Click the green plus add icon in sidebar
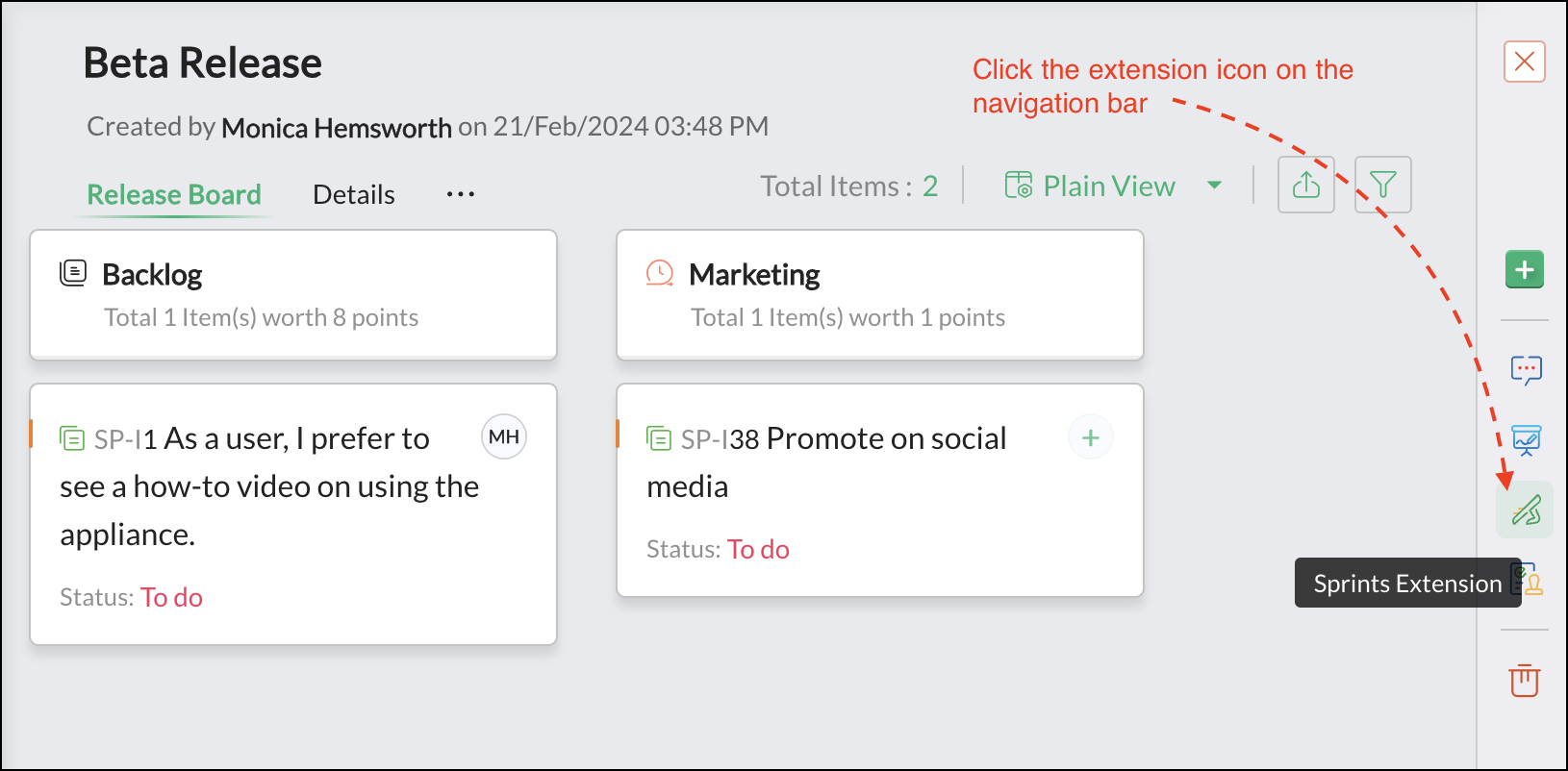Image resolution: width=1568 pixels, height=771 pixels. [1524, 269]
